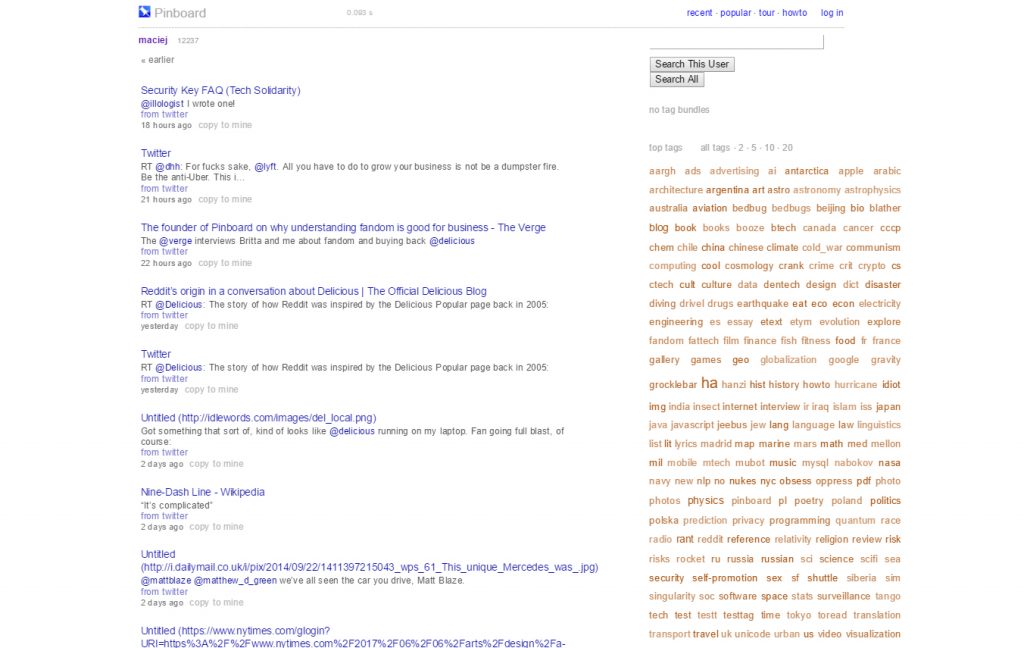The height and width of the screenshot is (648, 1024).
Task: Select the 'physics' tag
Action: click(x=705, y=501)
